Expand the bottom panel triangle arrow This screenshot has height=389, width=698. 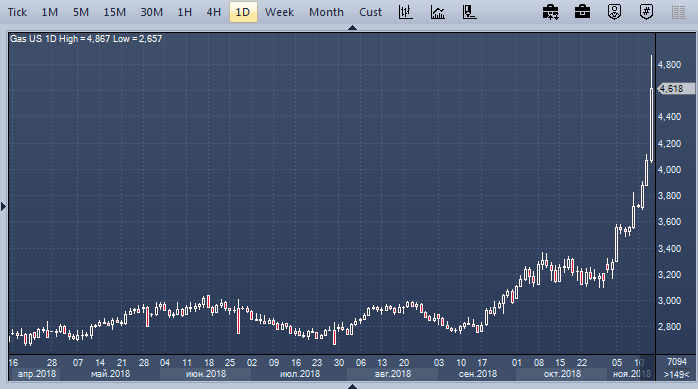(x=353, y=386)
